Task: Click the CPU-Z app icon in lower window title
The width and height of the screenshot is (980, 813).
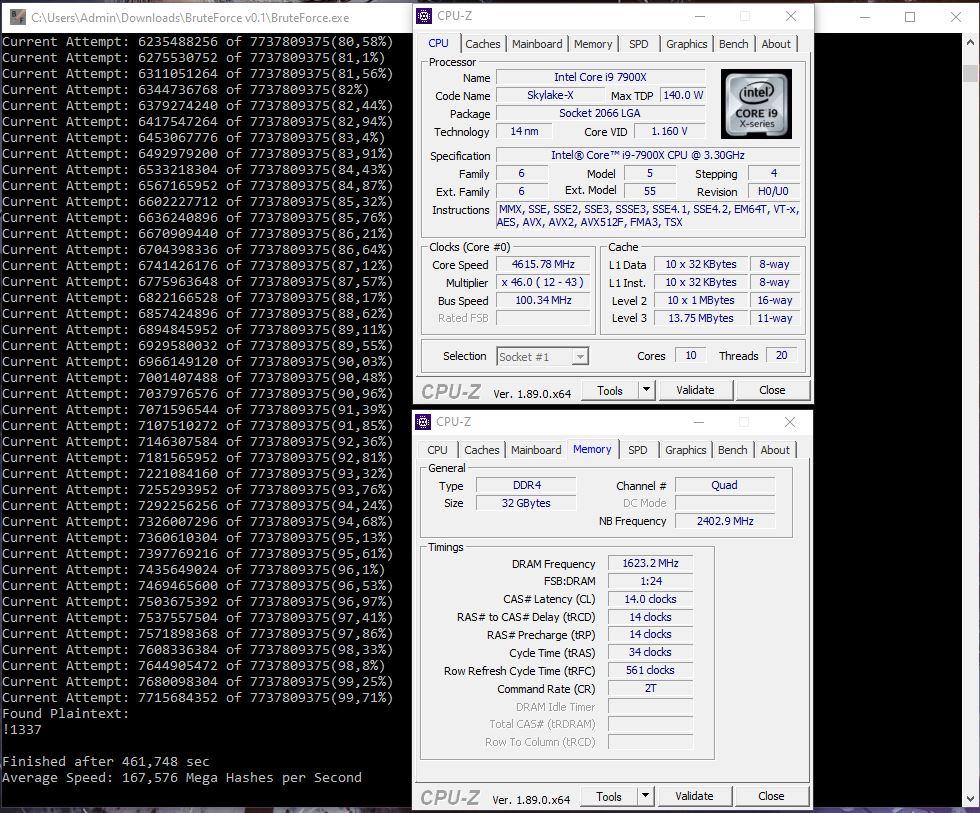Action: 423,422
